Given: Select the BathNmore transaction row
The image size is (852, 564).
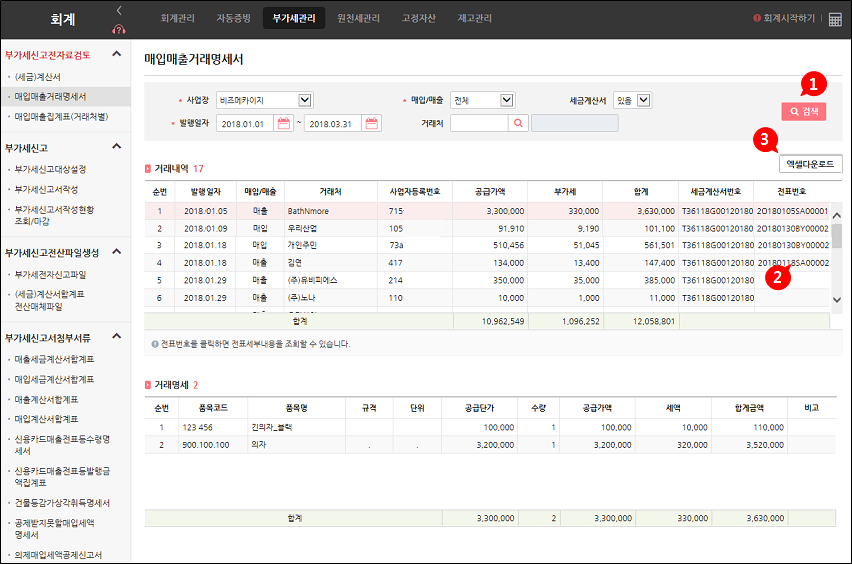Looking at the screenshot, I should pos(487,211).
